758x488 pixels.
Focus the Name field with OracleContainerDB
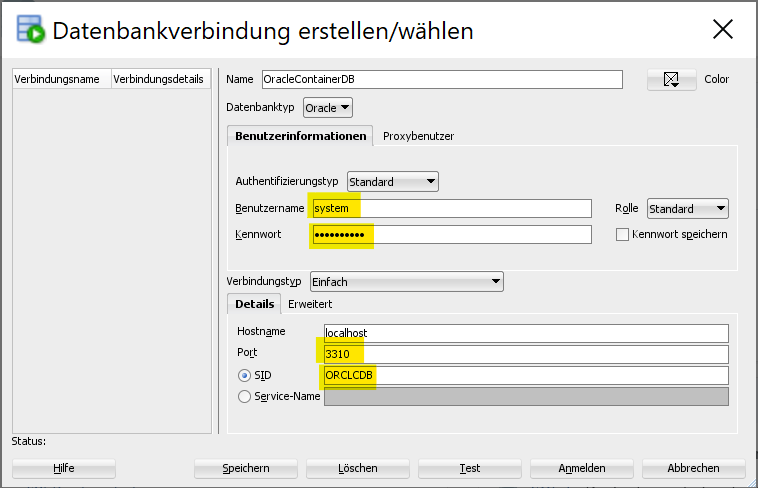pyautogui.click(x=442, y=79)
